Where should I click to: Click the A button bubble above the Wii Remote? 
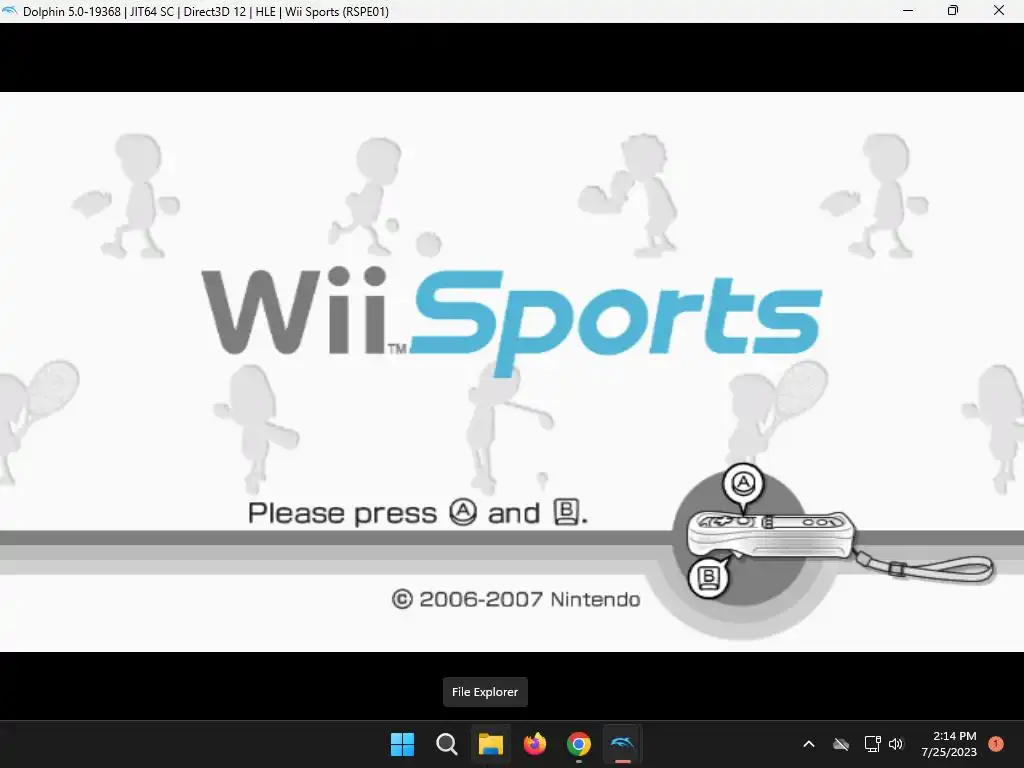coord(743,484)
